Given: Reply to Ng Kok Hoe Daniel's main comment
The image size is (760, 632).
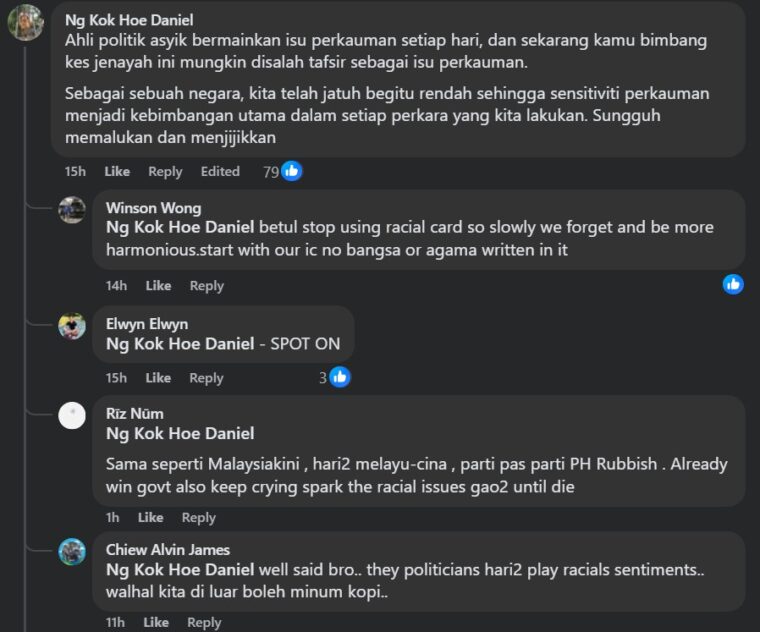Looking at the screenshot, I should click(165, 172).
